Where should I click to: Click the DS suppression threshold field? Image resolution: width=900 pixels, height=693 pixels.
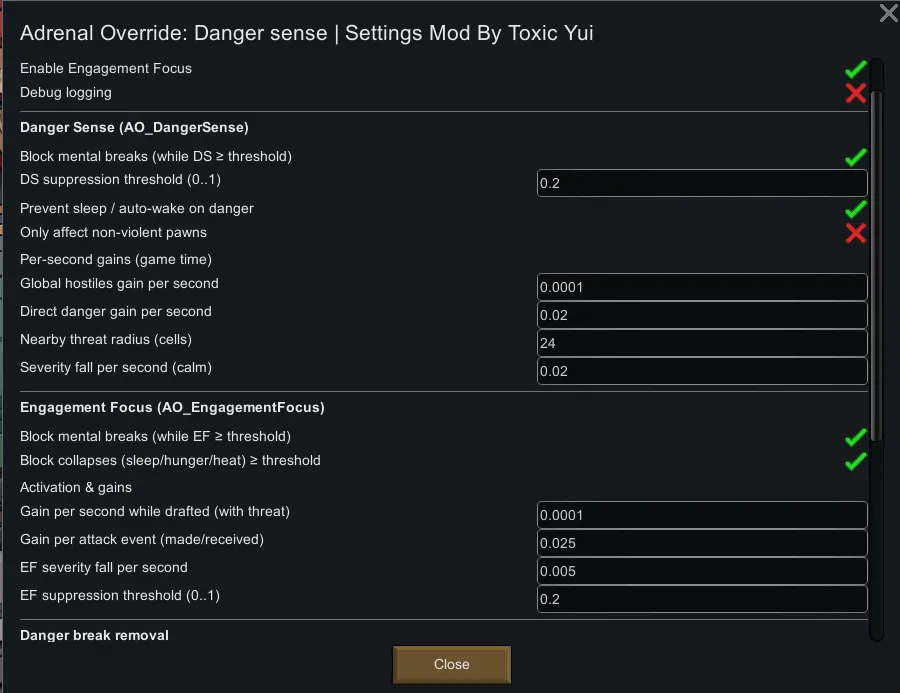pyautogui.click(x=701, y=183)
